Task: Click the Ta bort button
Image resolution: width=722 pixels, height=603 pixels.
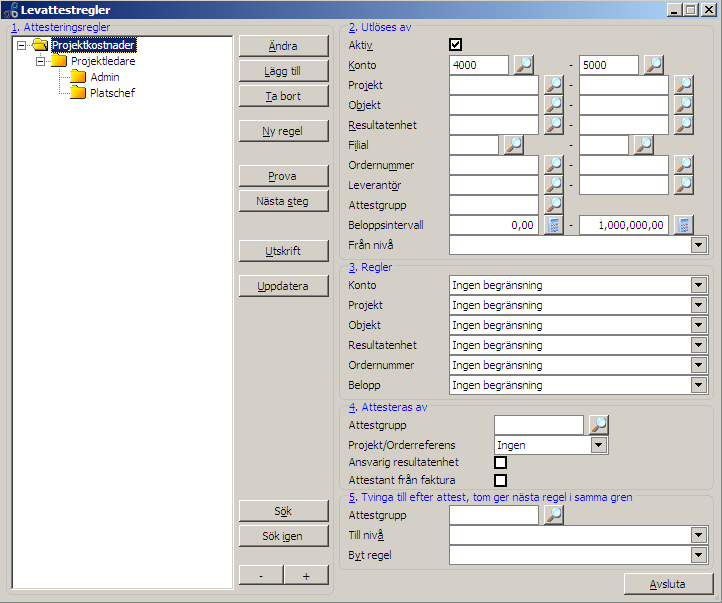Action: 284,96
